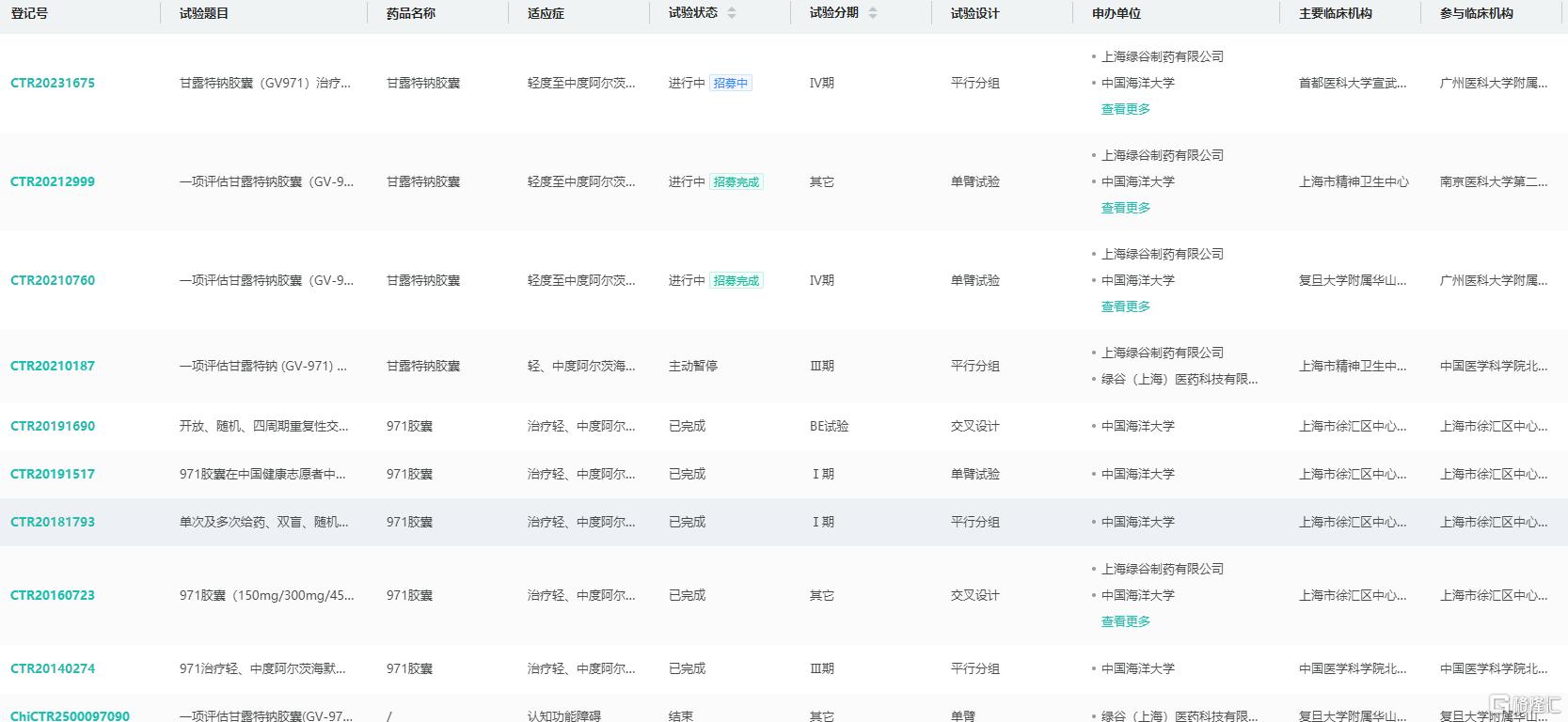Click the 招募中 status tag
Image resolution: width=1568 pixels, height=722 pixels.
[731, 83]
